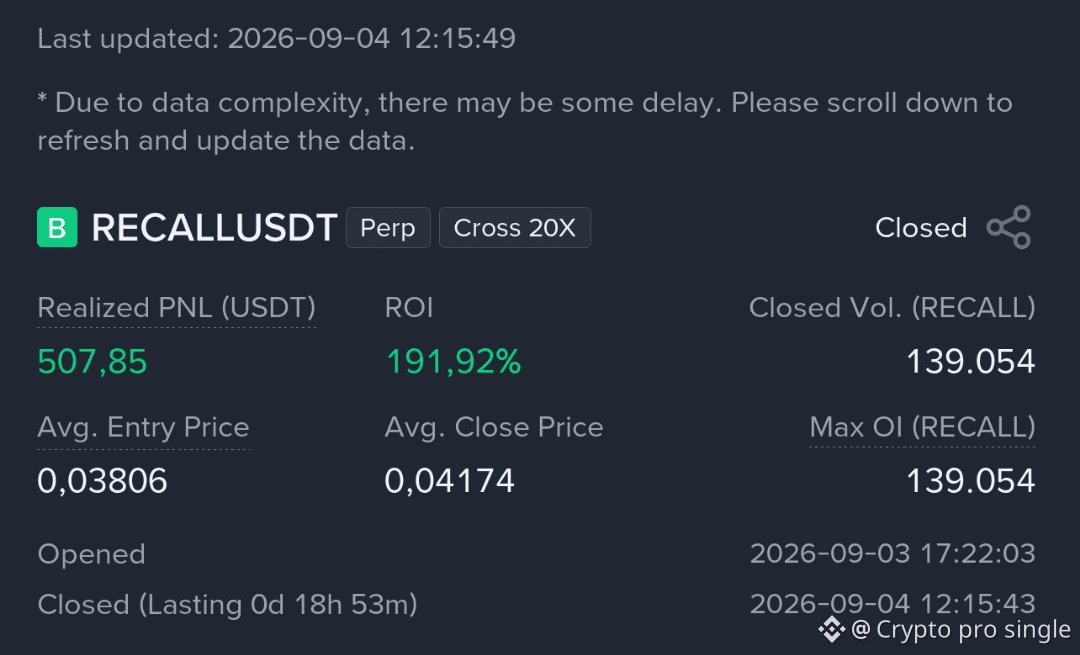1080x655 pixels.
Task: Click the ROI column label
Action: tap(409, 308)
